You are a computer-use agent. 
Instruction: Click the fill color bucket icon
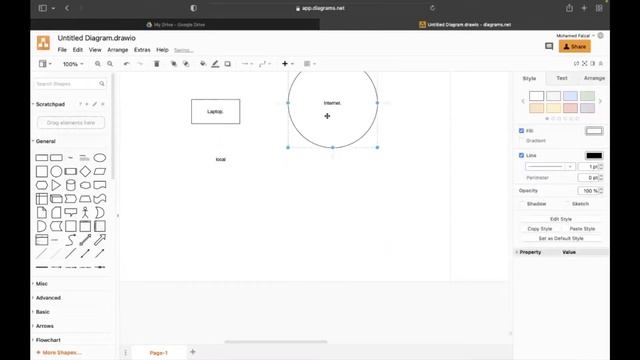[203, 64]
